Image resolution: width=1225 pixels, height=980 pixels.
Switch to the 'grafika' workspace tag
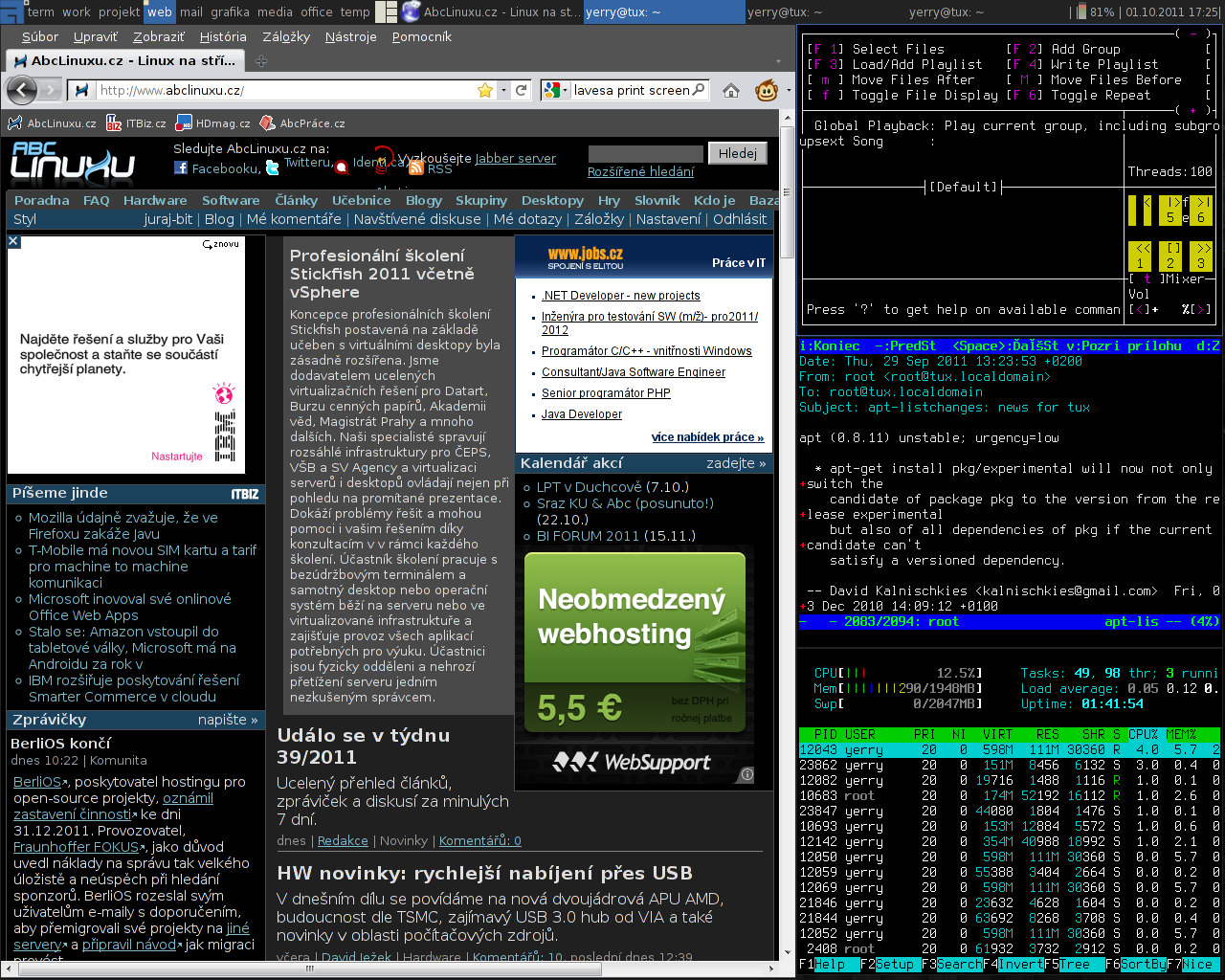click(230, 11)
